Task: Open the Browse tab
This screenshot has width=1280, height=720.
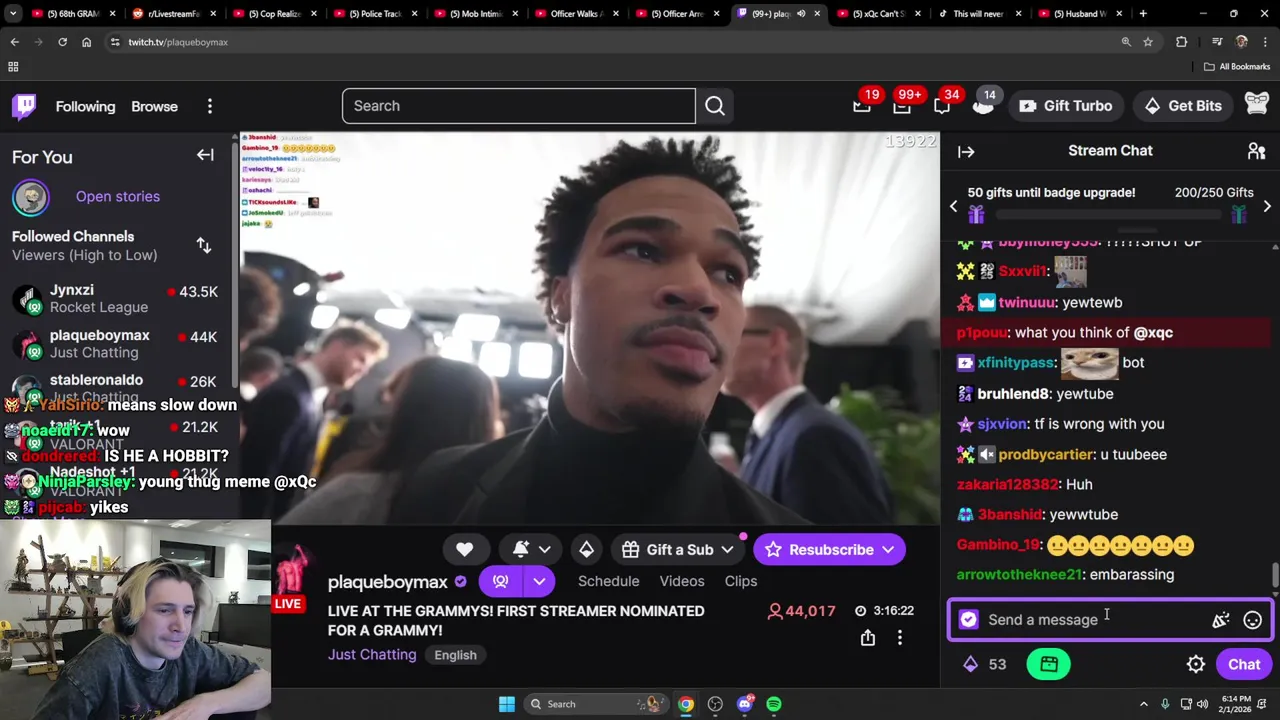Action: (x=154, y=106)
